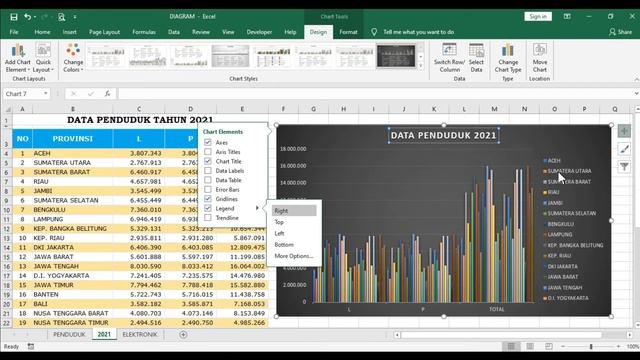640x360 pixels.
Task: Enable the Data Labels checkbox
Action: tap(208, 170)
